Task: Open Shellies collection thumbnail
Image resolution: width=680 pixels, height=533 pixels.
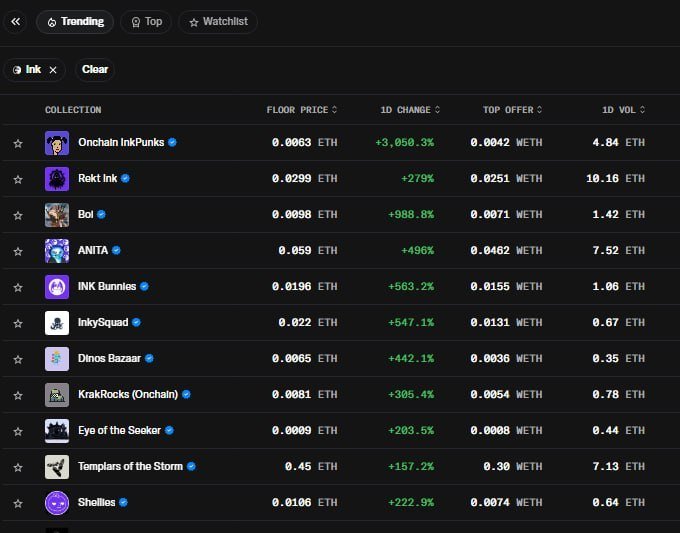Action: pos(57,503)
